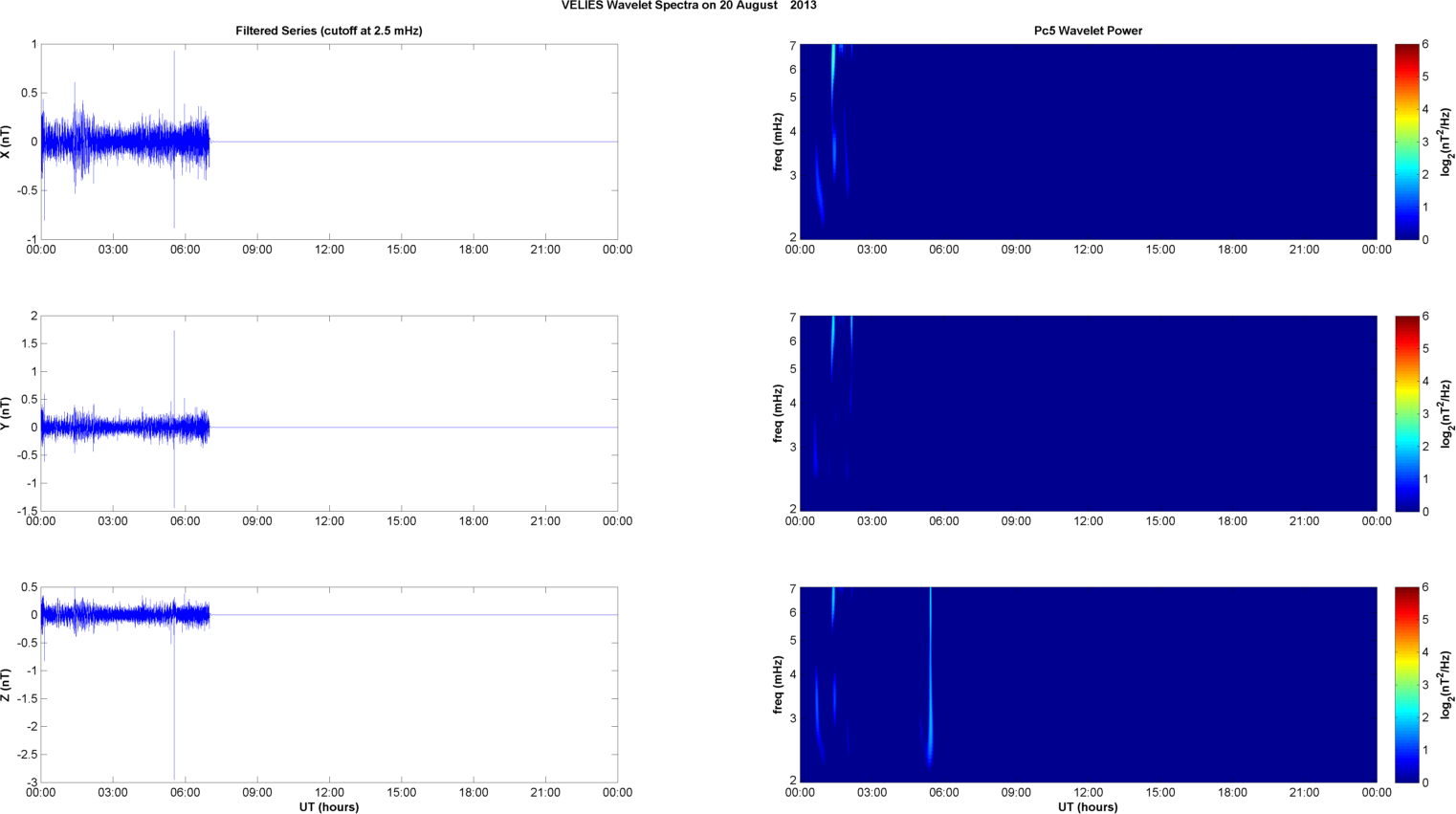1456x814 pixels.
Task: Click the '09:00' tick under the Z series plot
Action: pos(257,792)
